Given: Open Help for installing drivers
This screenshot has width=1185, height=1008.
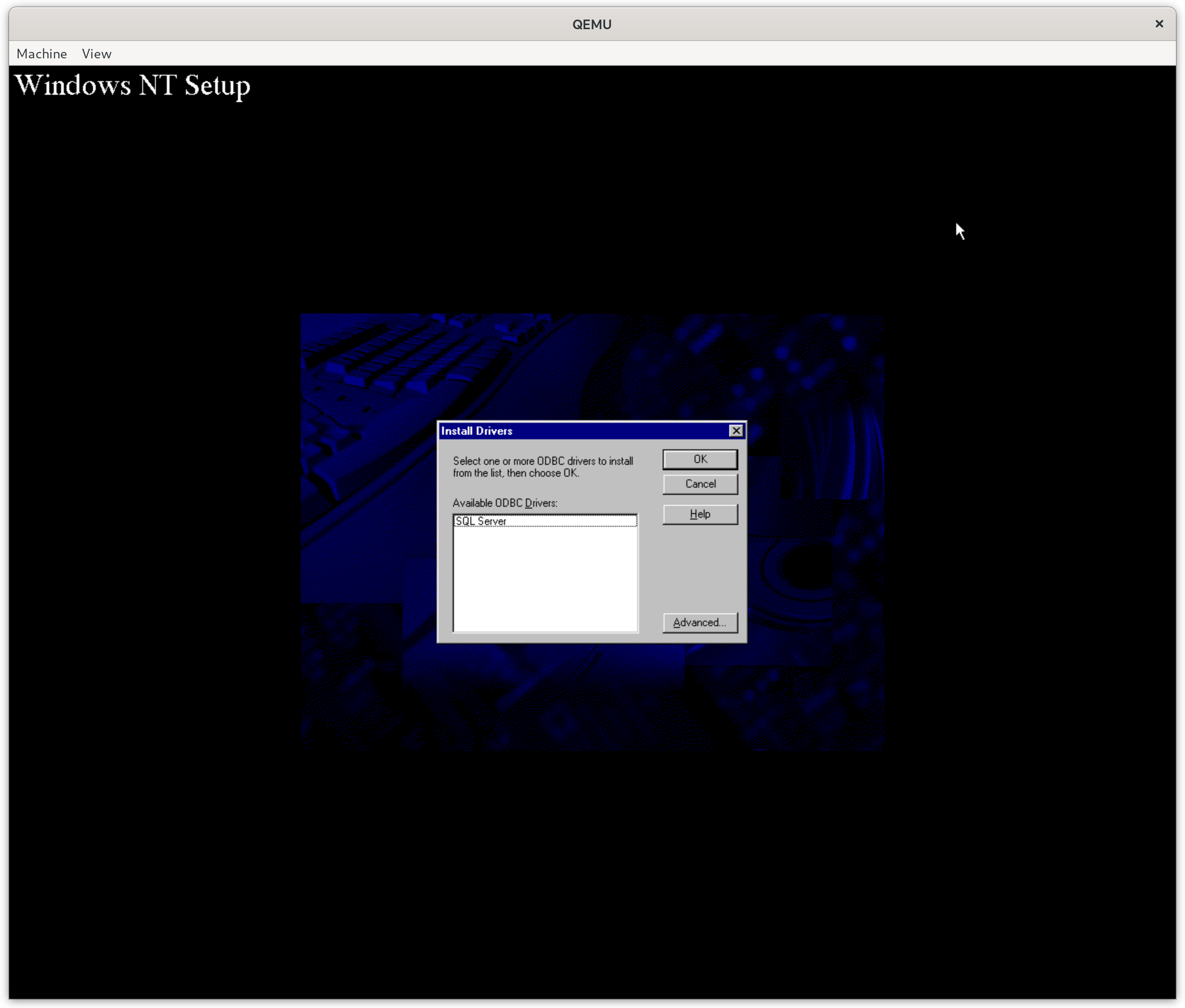Looking at the screenshot, I should click(x=700, y=514).
